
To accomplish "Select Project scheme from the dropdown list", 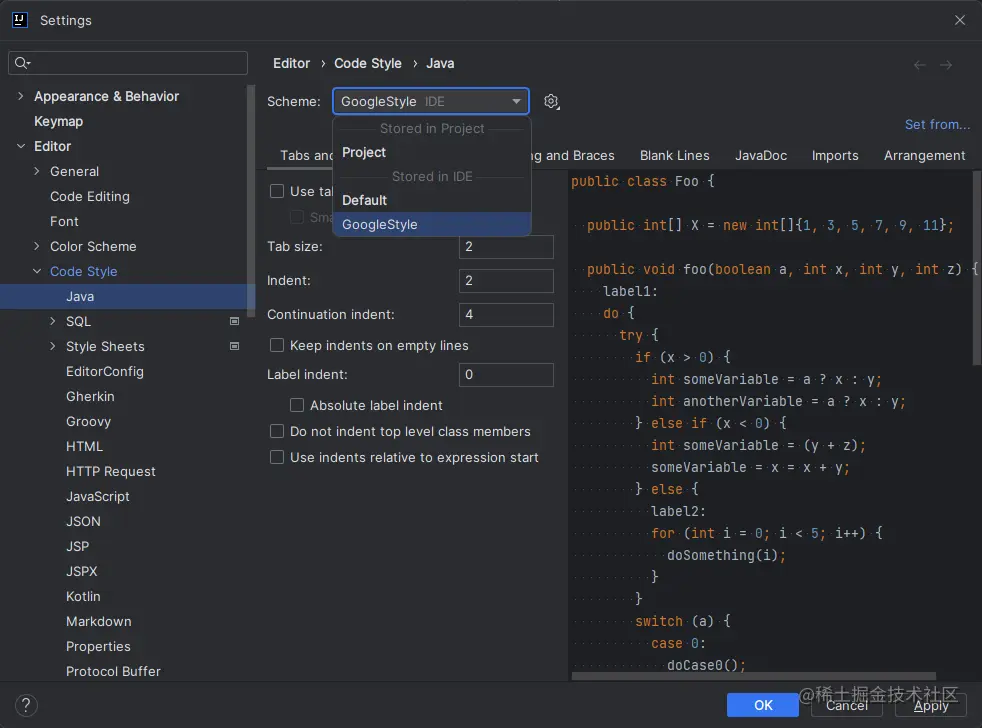I will click(432, 152).
